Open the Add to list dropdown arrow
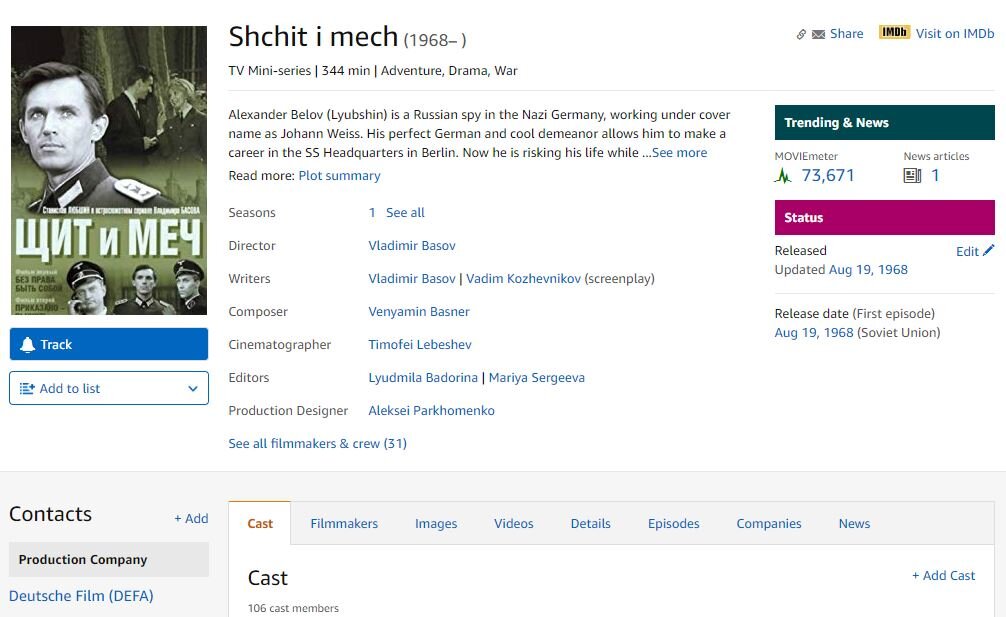This screenshot has height=617, width=1006. 193,389
